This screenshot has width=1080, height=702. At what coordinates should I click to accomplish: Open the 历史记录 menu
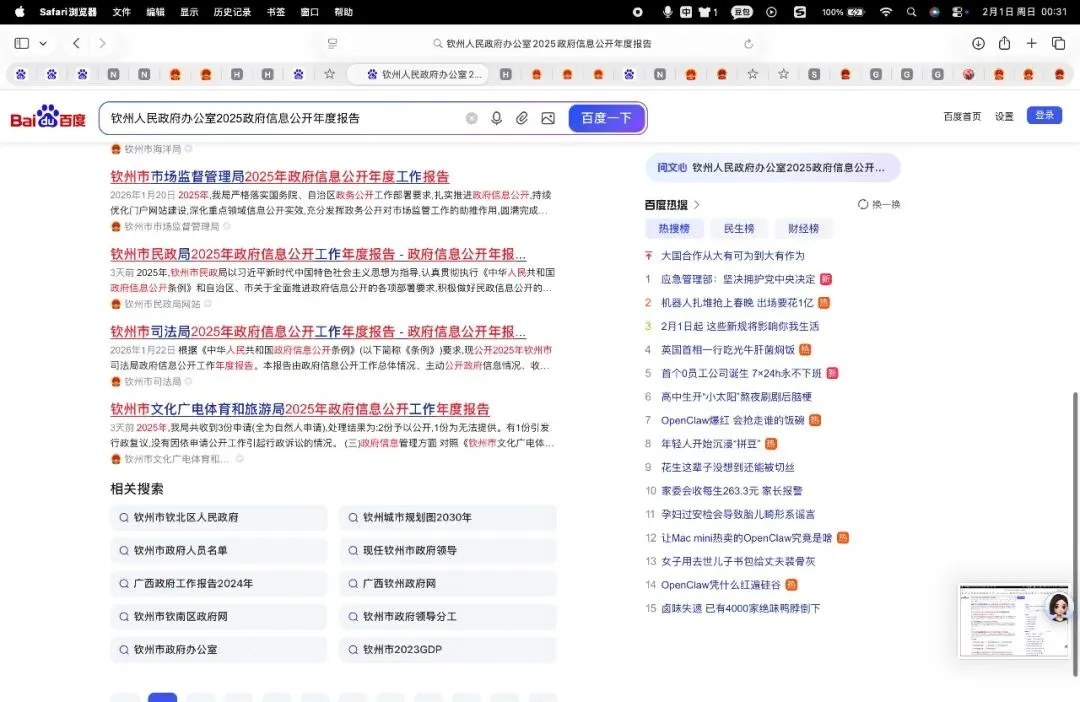pos(232,12)
